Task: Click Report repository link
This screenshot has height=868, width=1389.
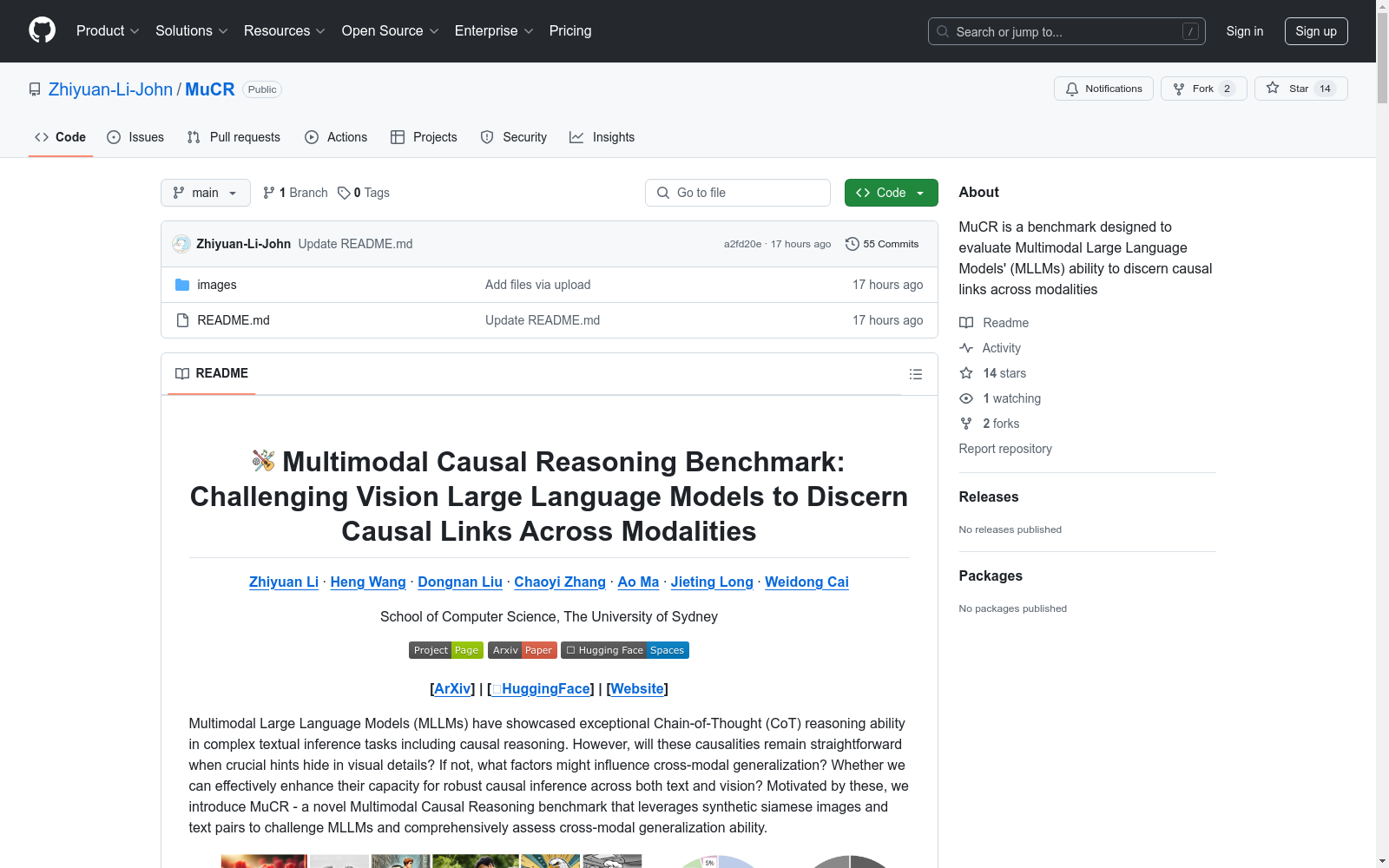Action: pyautogui.click(x=1005, y=449)
